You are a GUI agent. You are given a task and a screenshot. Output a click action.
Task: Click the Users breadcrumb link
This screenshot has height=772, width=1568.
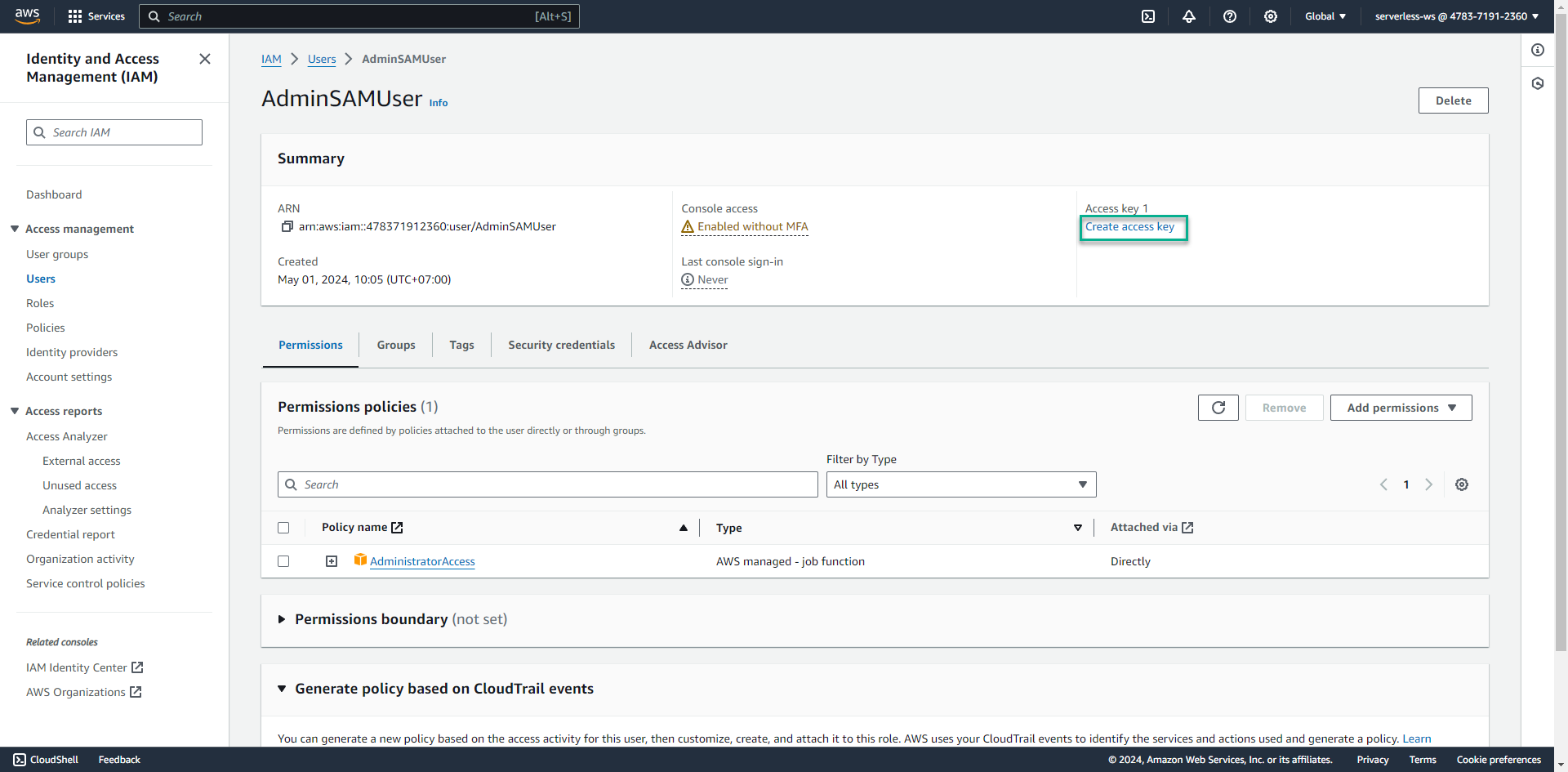point(322,59)
